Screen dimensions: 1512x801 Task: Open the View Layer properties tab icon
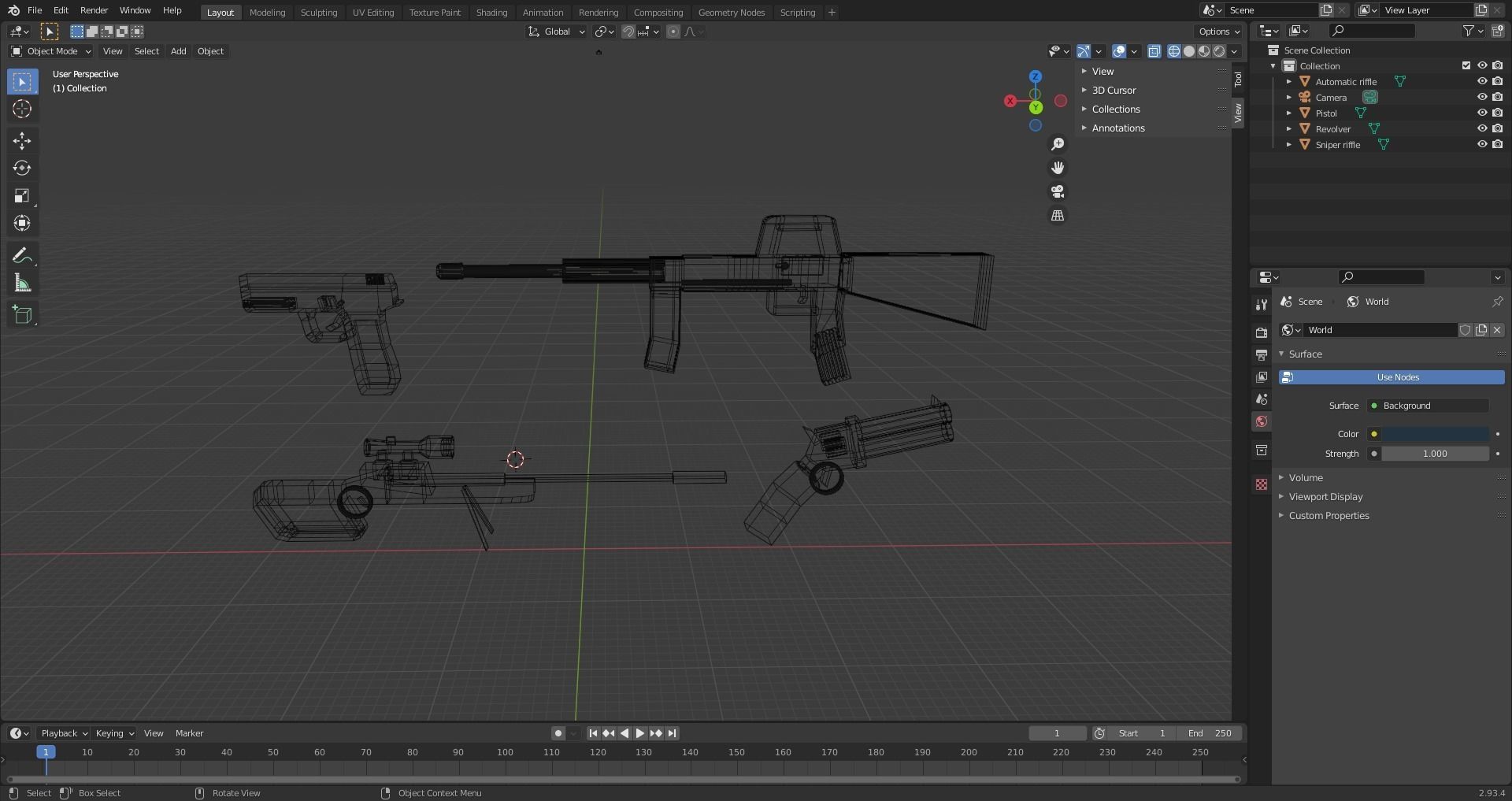(1262, 377)
